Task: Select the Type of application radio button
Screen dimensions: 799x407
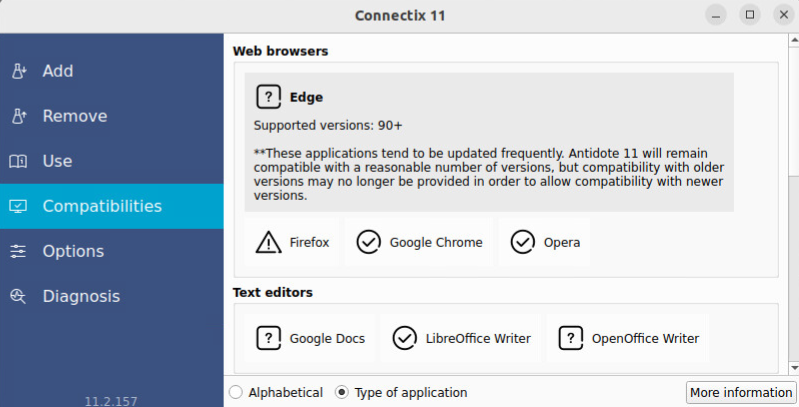Action: coord(342,392)
